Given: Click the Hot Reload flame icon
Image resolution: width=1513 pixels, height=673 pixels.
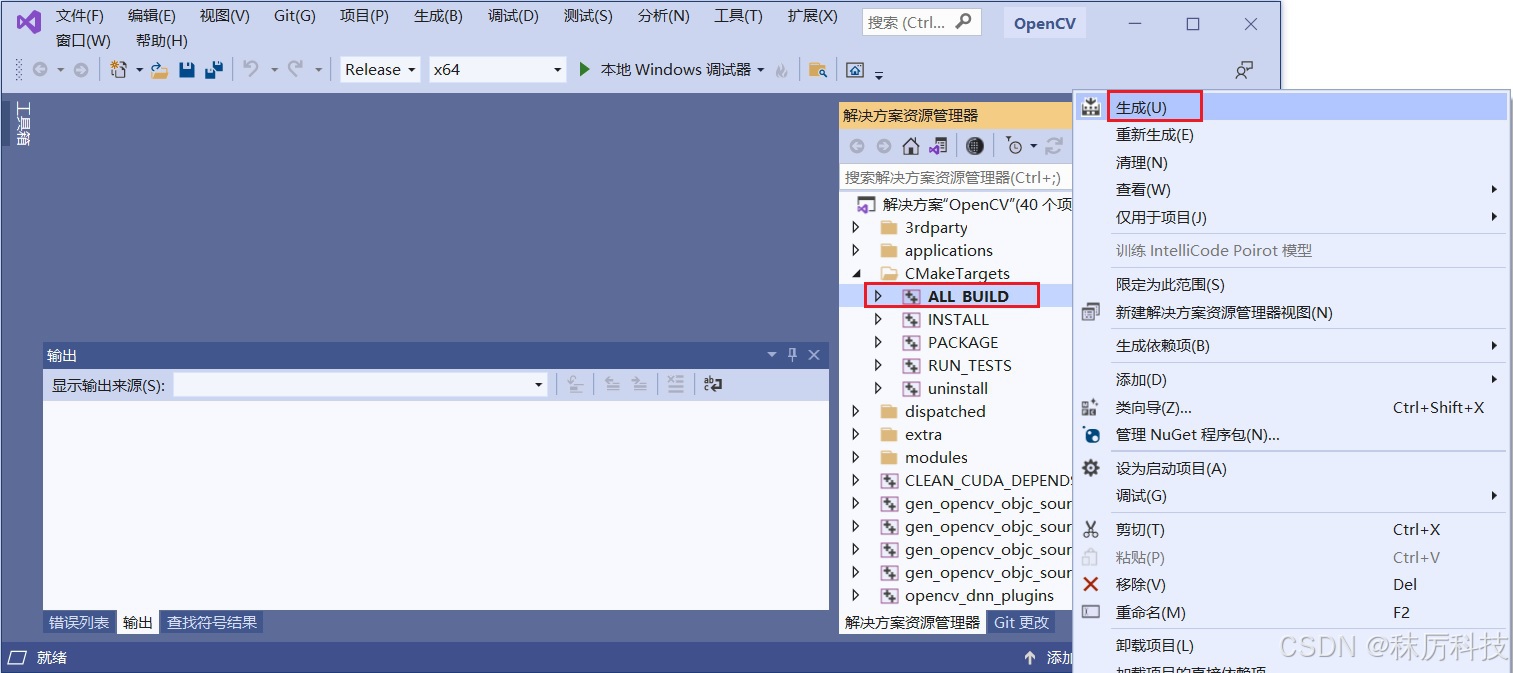Looking at the screenshot, I should 782,70.
